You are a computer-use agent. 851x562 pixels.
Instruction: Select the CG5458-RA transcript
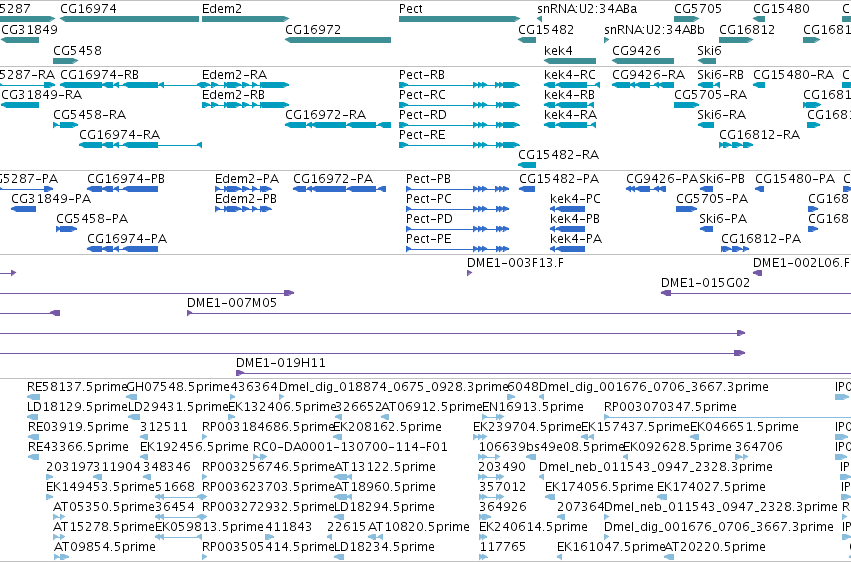66,125
